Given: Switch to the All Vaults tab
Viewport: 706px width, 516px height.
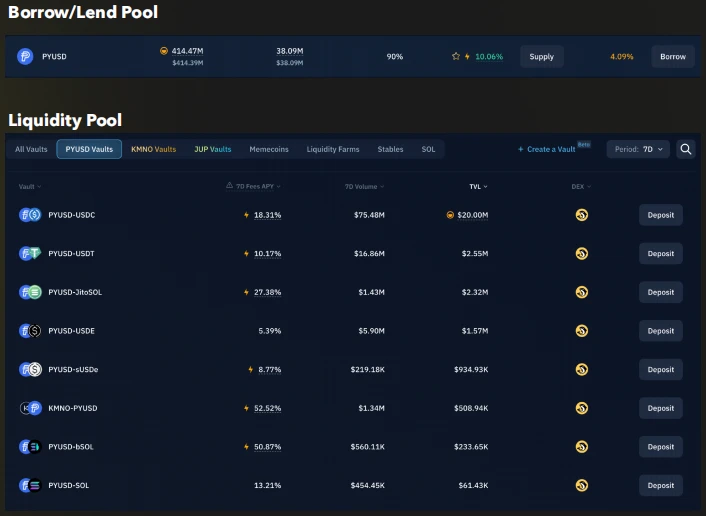Looking at the screenshot, I should coord(31,149).
